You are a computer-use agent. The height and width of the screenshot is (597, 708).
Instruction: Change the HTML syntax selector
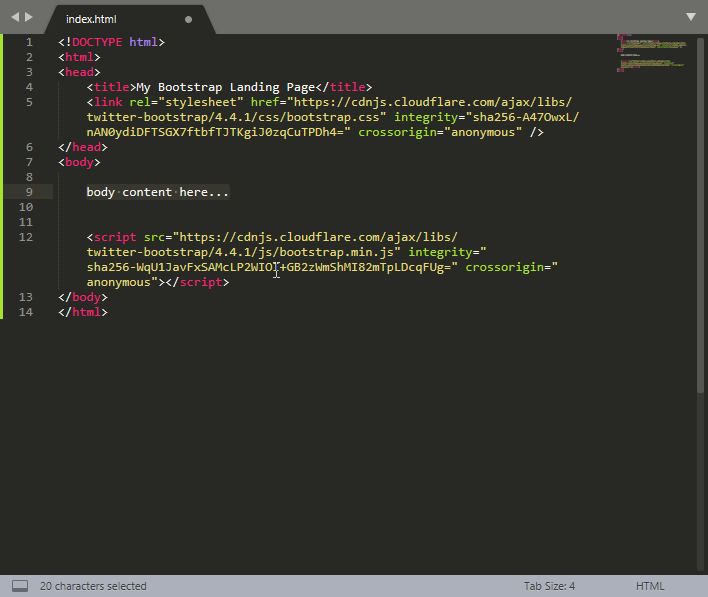click(650, 586)
